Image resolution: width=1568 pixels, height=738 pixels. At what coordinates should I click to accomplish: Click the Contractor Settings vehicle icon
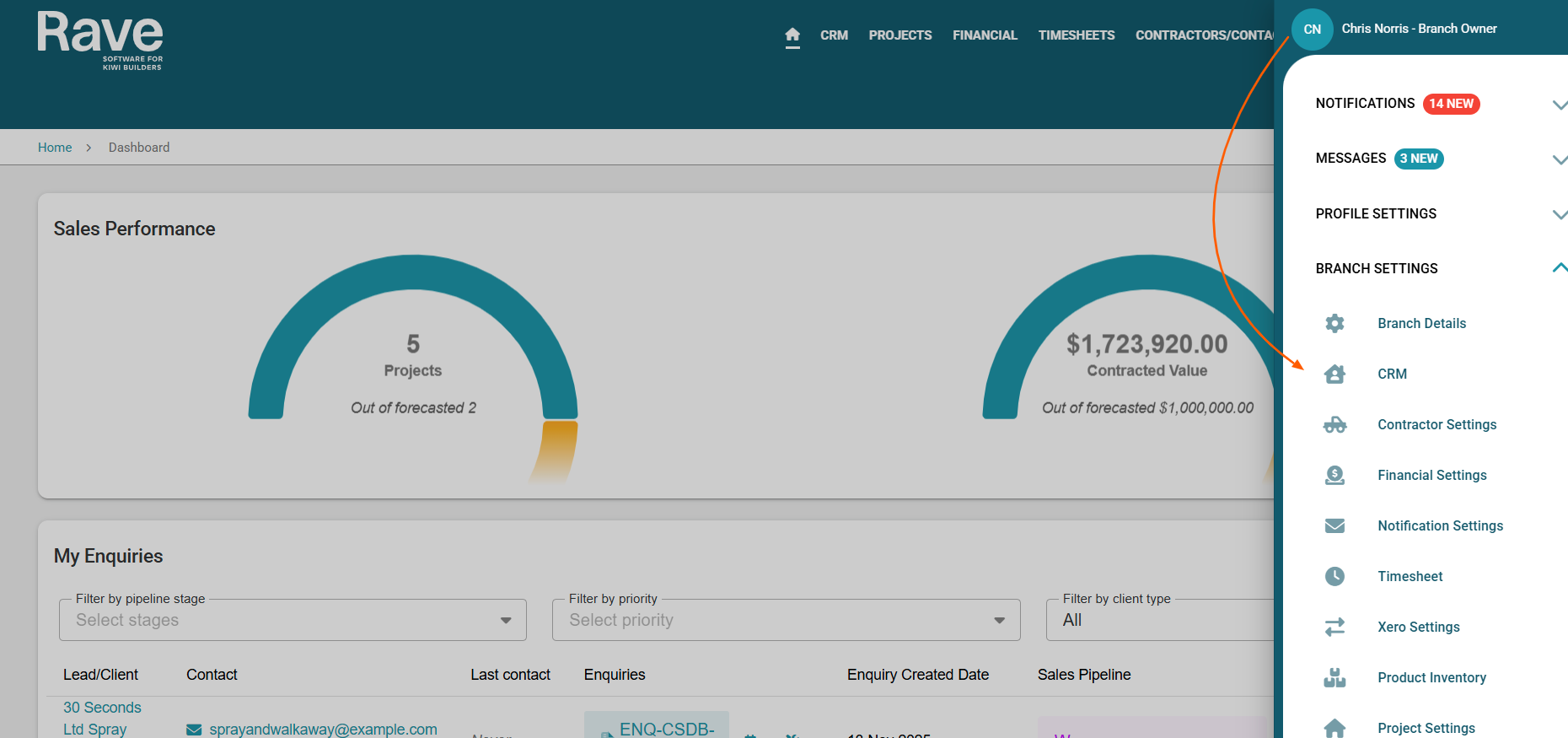tap(1334, 425)
